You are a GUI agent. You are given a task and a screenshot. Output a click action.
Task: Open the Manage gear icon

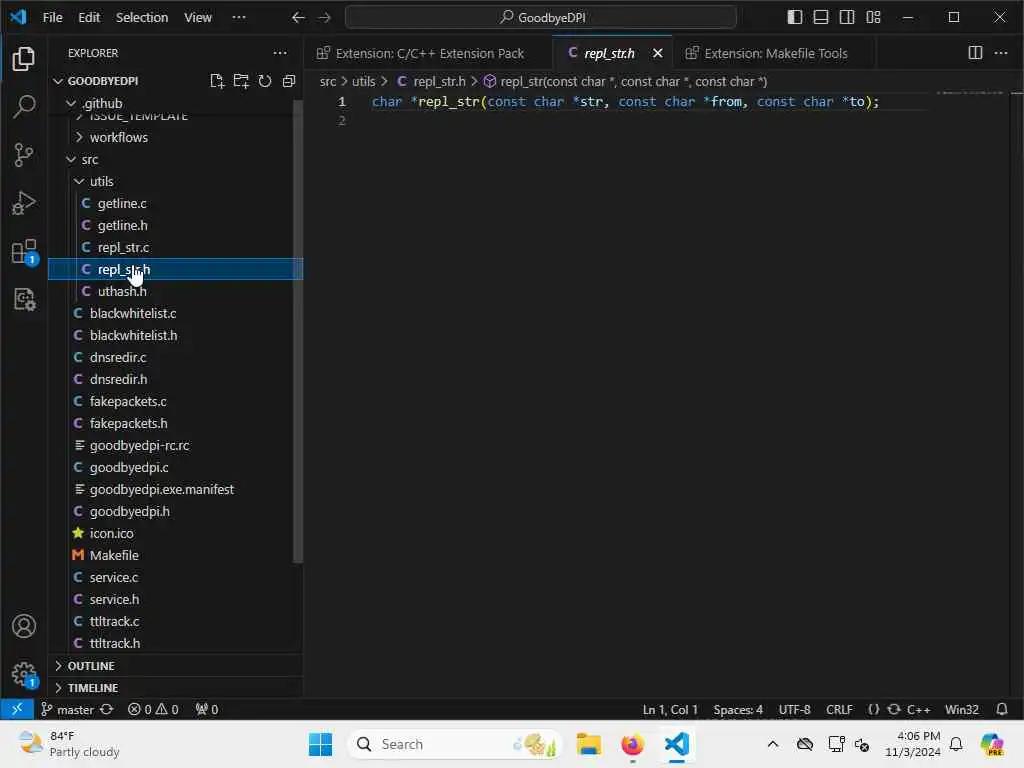[24, 675]
